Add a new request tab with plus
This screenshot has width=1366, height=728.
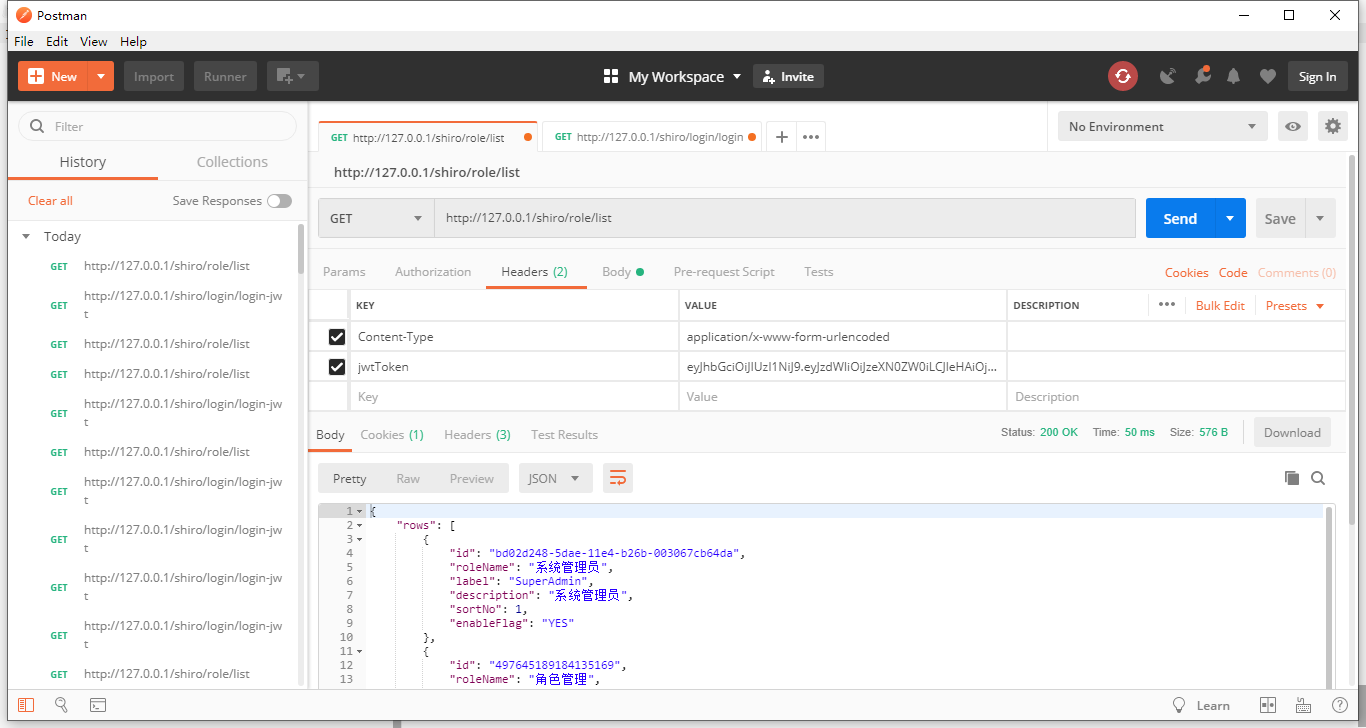(x=782, y=137)
